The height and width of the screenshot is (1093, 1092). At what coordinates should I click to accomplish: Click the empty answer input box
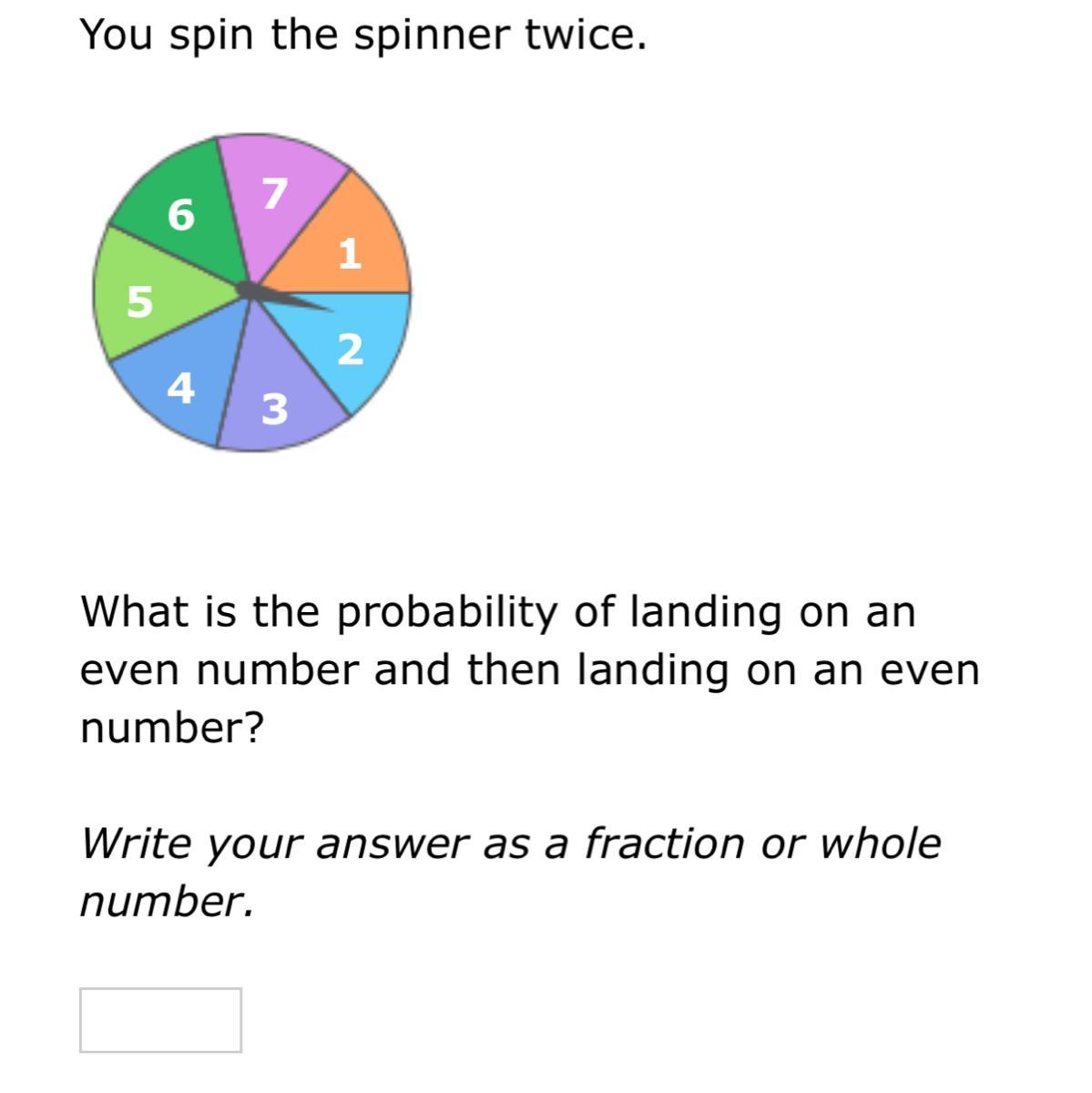[160, 1020]
